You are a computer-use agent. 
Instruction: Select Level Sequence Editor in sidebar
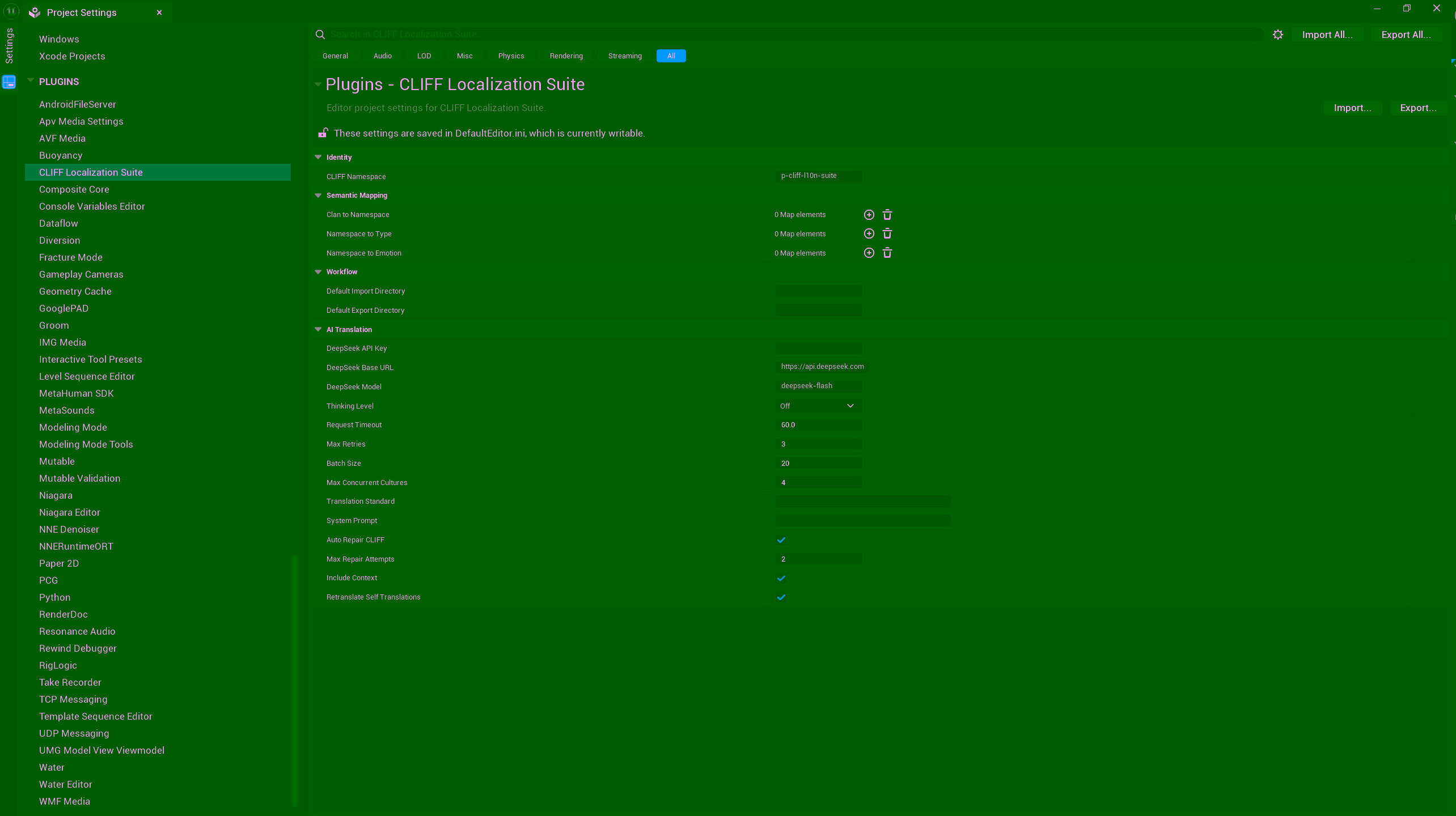click(x=87, y=376)
